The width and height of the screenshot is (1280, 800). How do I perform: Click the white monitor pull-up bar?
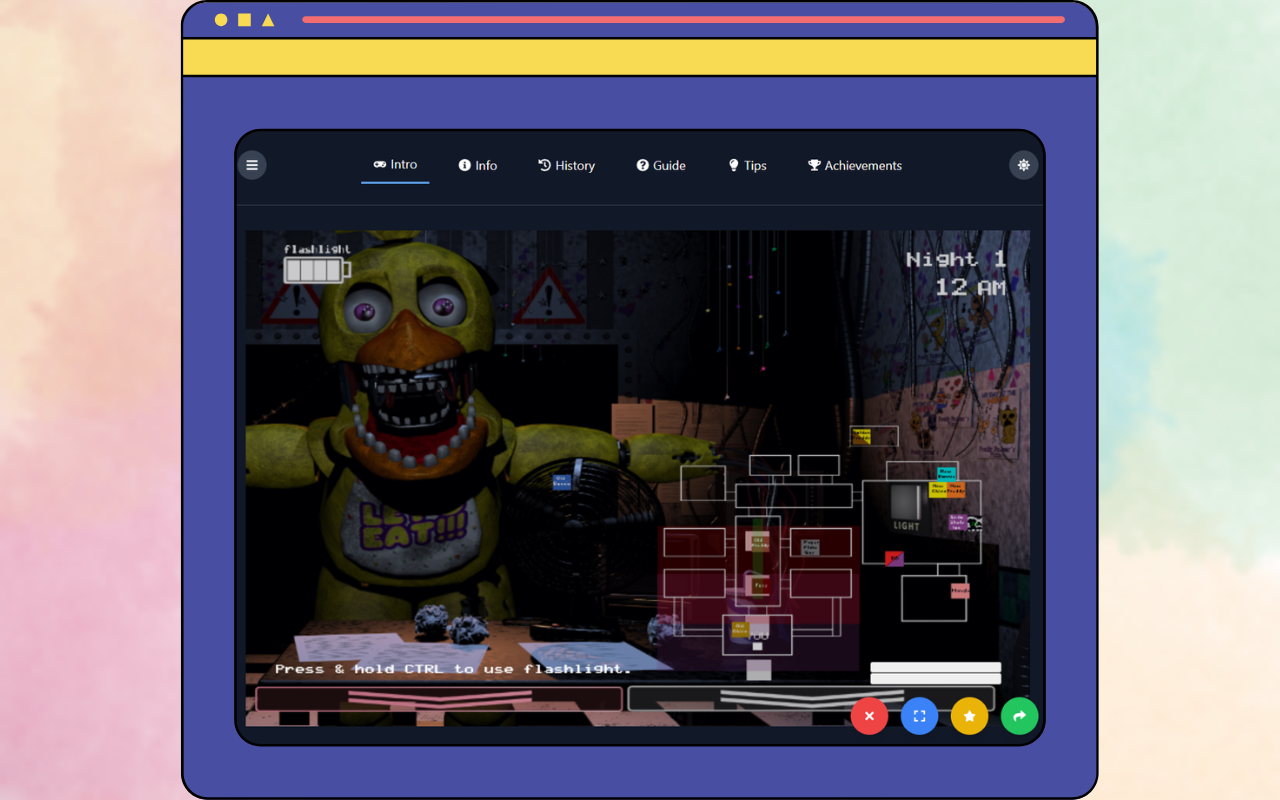point(935,672)
